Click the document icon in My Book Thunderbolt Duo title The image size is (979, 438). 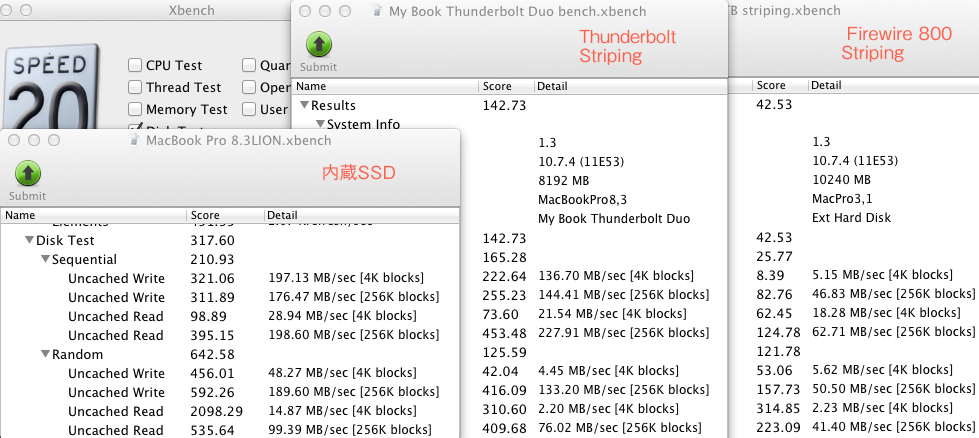point(376,11)
